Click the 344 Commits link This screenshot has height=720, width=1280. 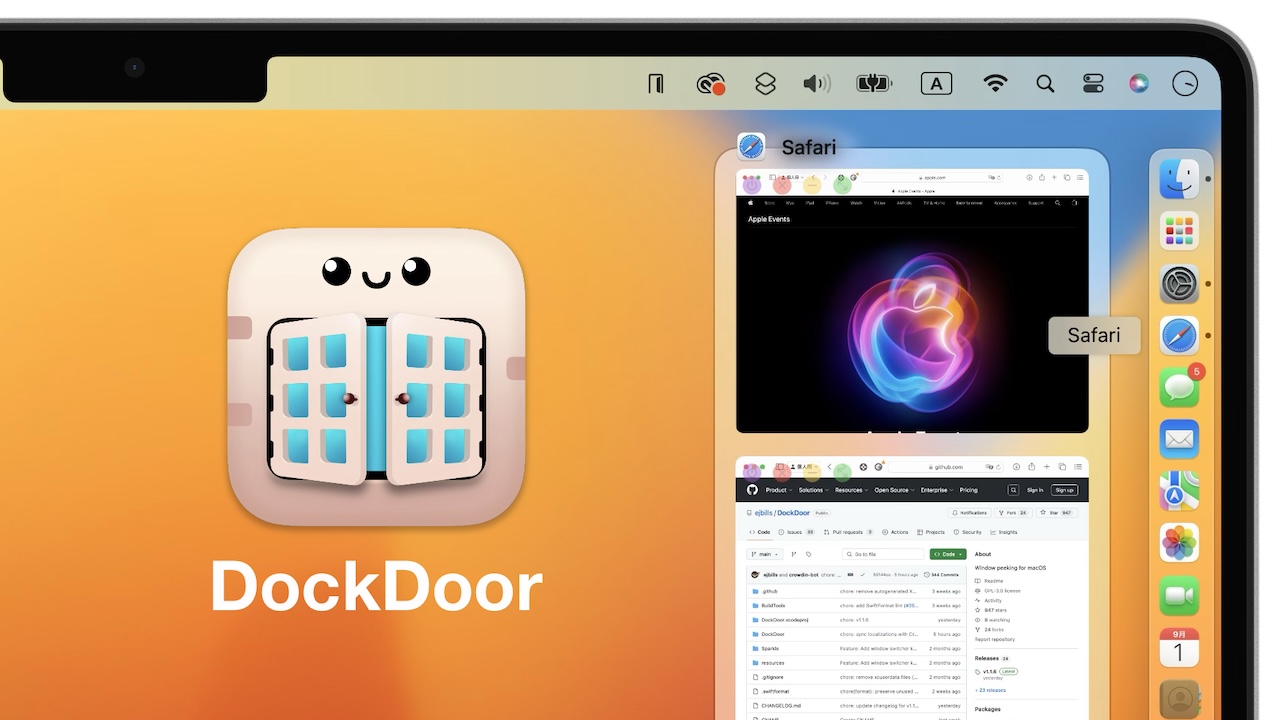941,575
